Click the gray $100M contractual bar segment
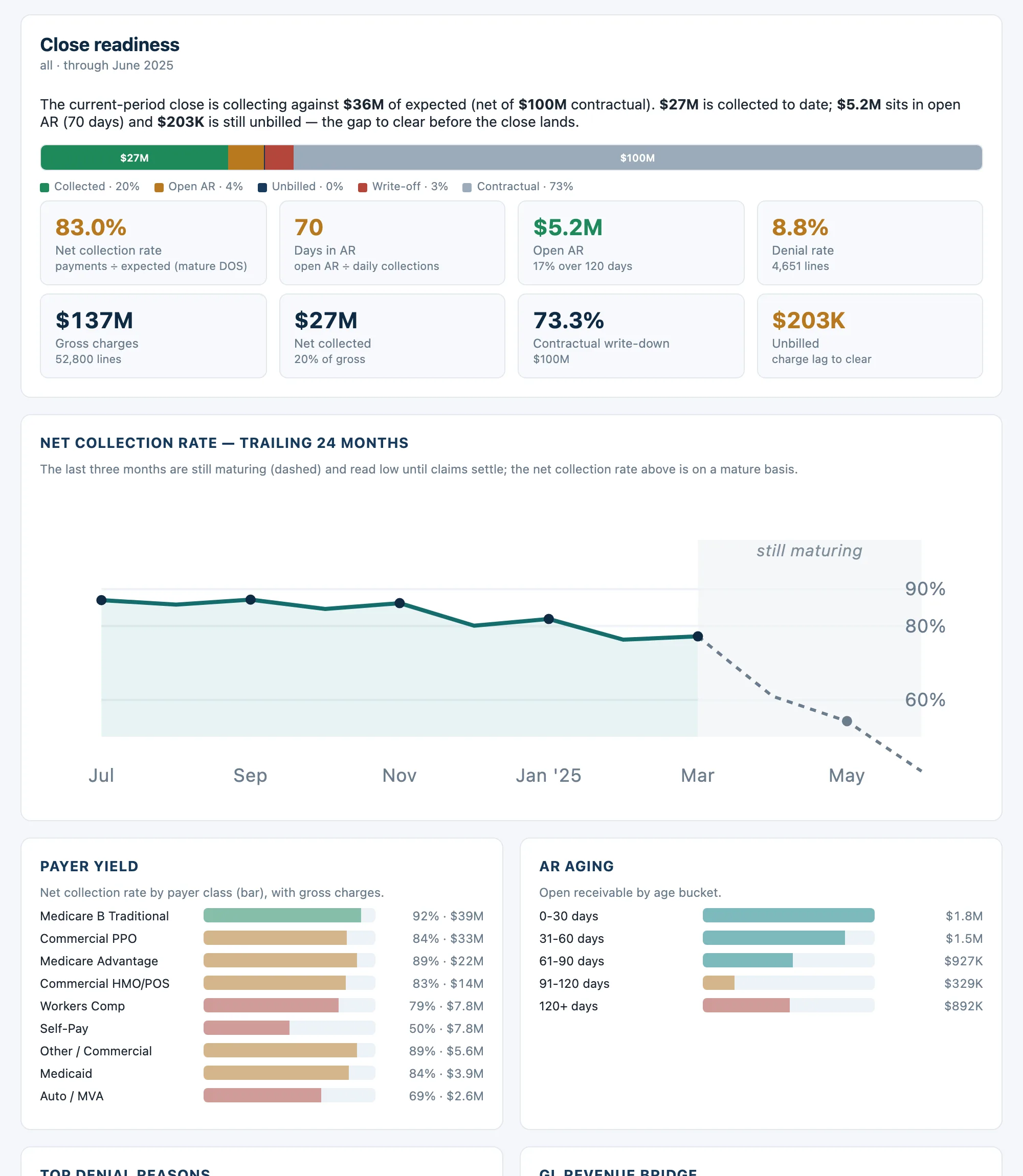 point(638,157)
